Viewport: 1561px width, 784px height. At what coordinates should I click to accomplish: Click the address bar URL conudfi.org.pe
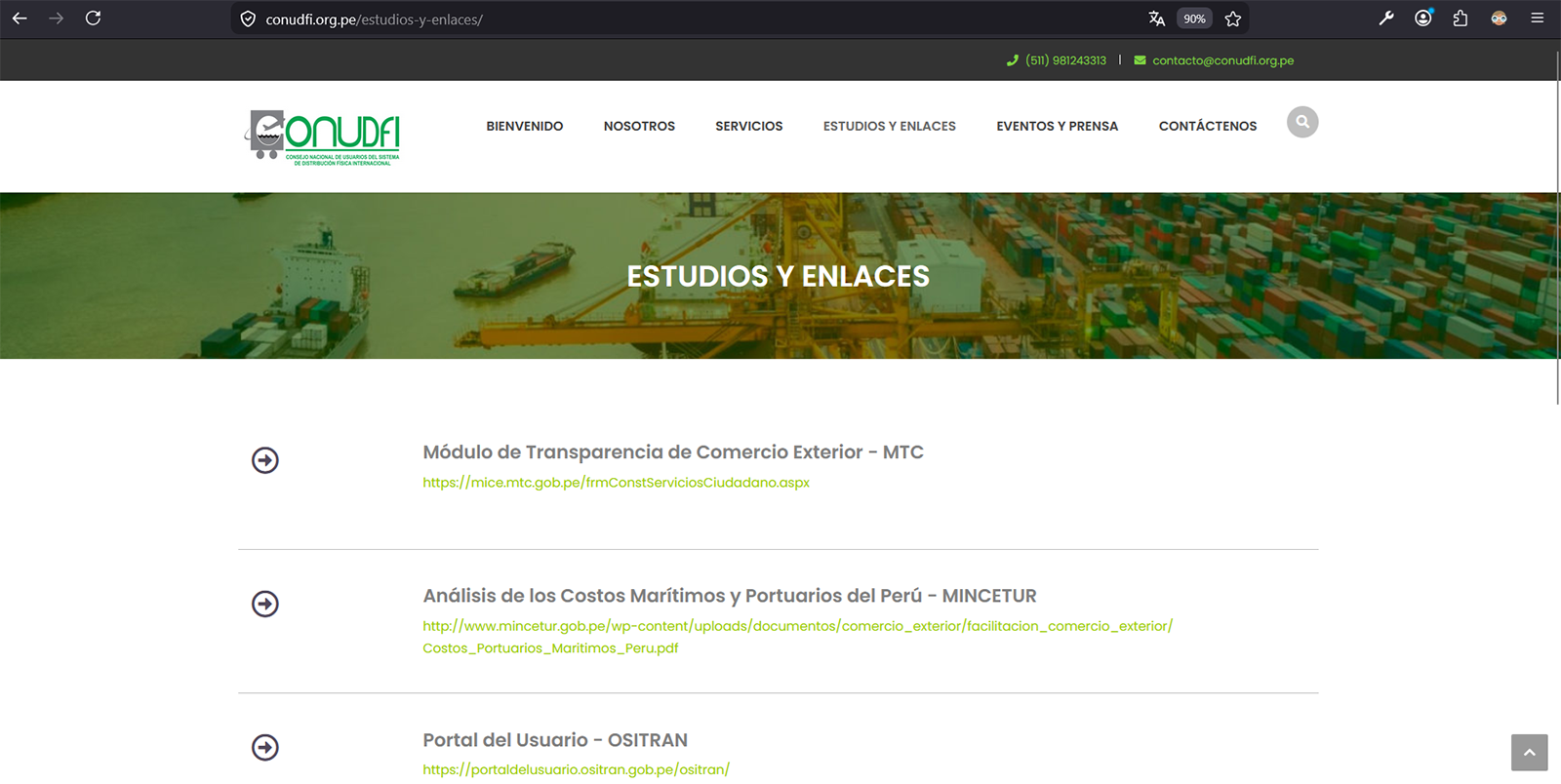point(375,20)
